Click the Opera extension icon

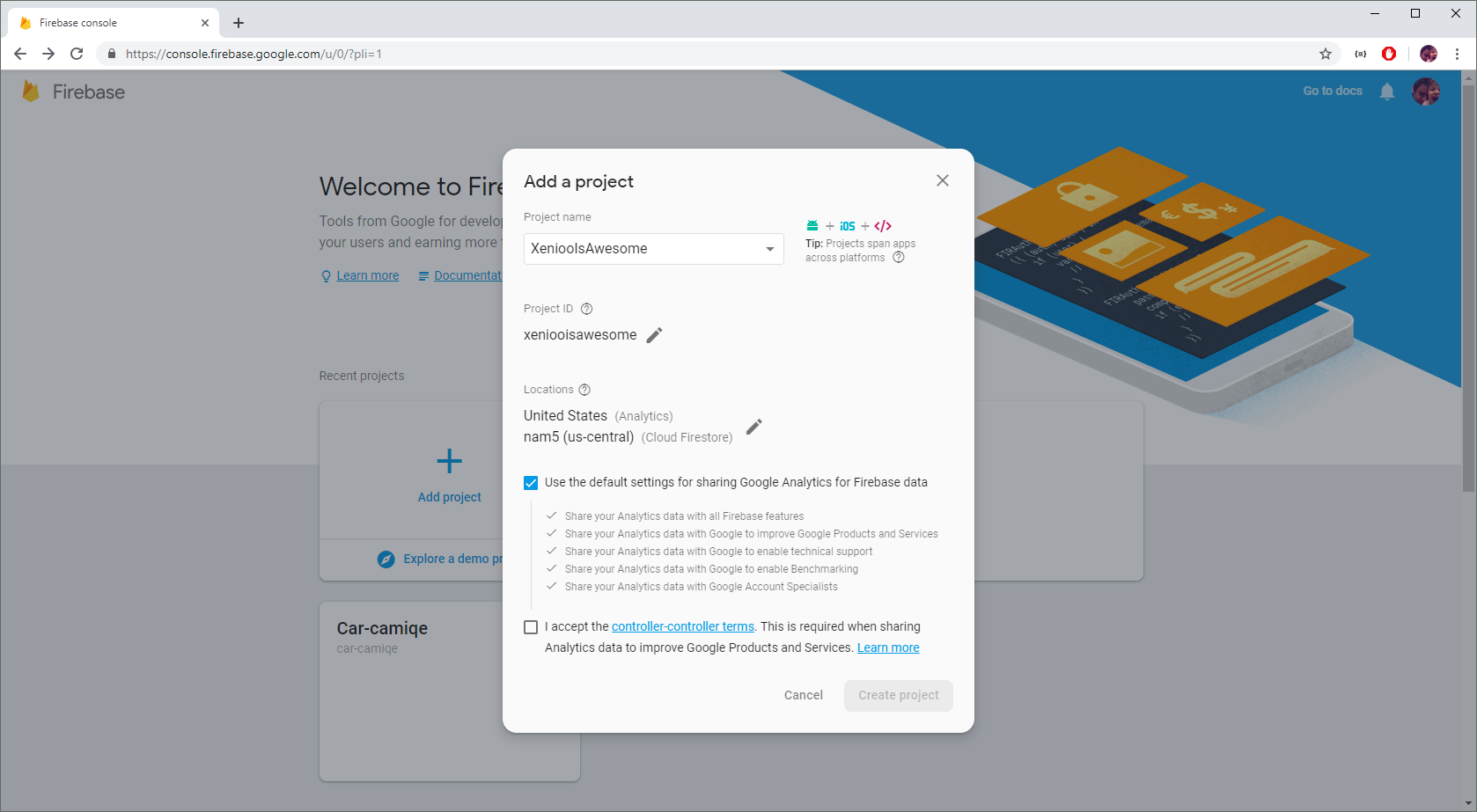click(x=1389, y=54)
